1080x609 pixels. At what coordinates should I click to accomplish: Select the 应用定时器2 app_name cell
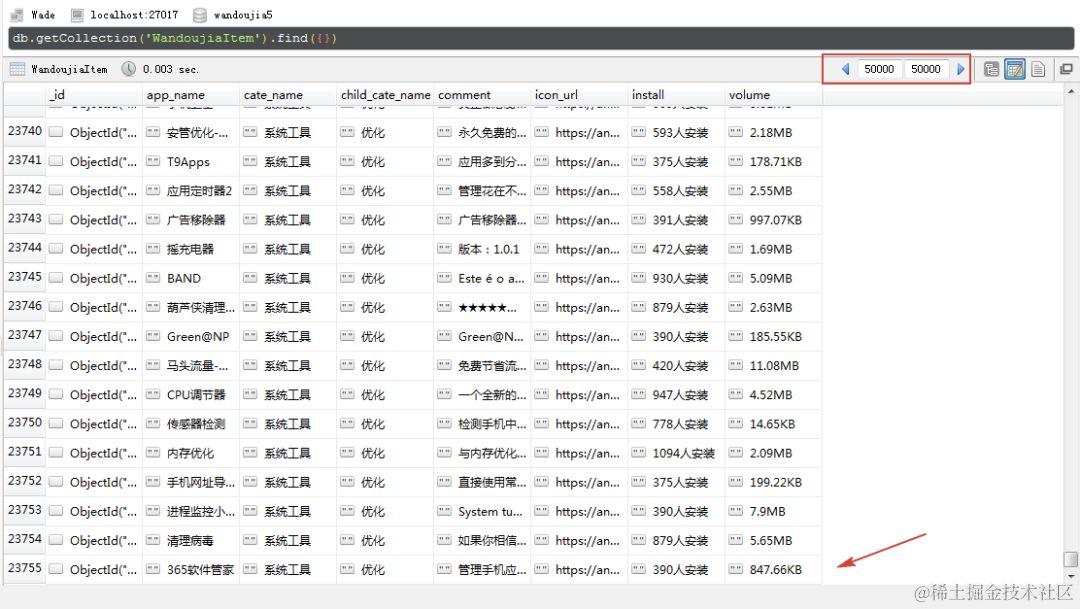point(191,190)
